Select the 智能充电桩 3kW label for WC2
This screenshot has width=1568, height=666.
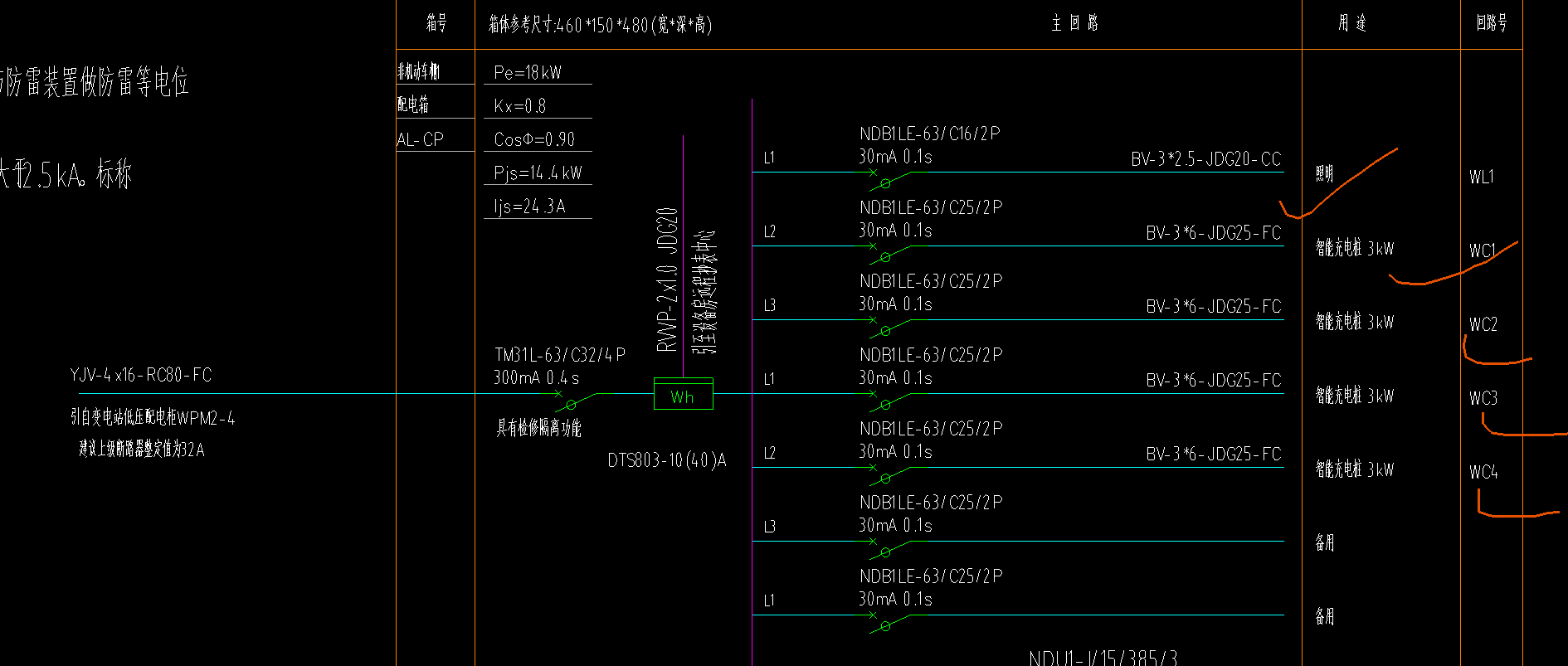pos(1355,322)
